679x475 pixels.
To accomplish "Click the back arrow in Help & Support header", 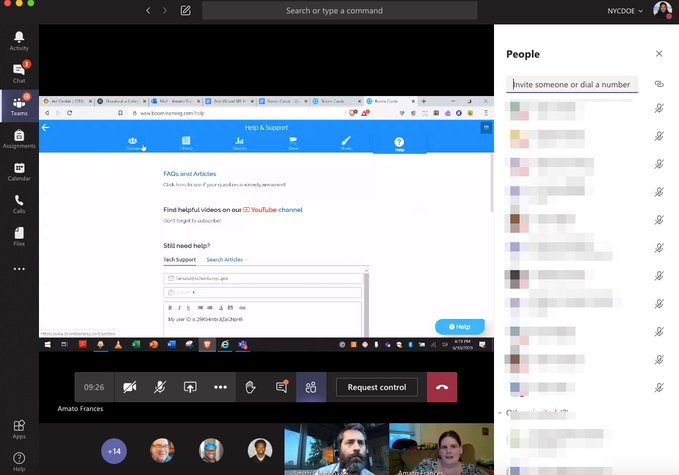I will [45, 127].
